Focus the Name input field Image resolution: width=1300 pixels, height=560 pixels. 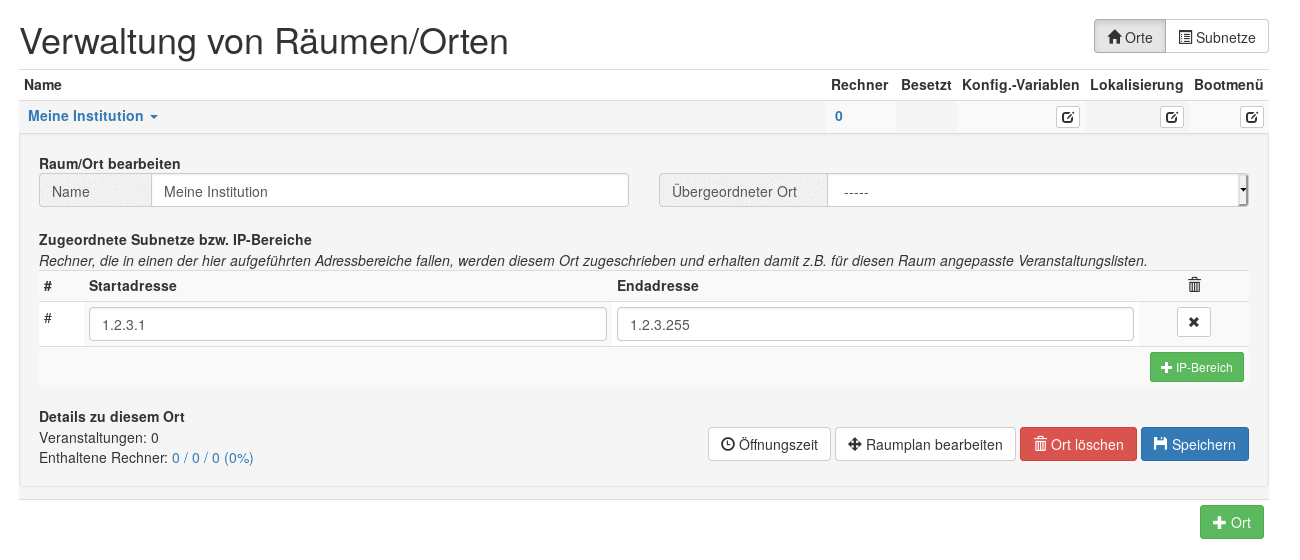389,191
